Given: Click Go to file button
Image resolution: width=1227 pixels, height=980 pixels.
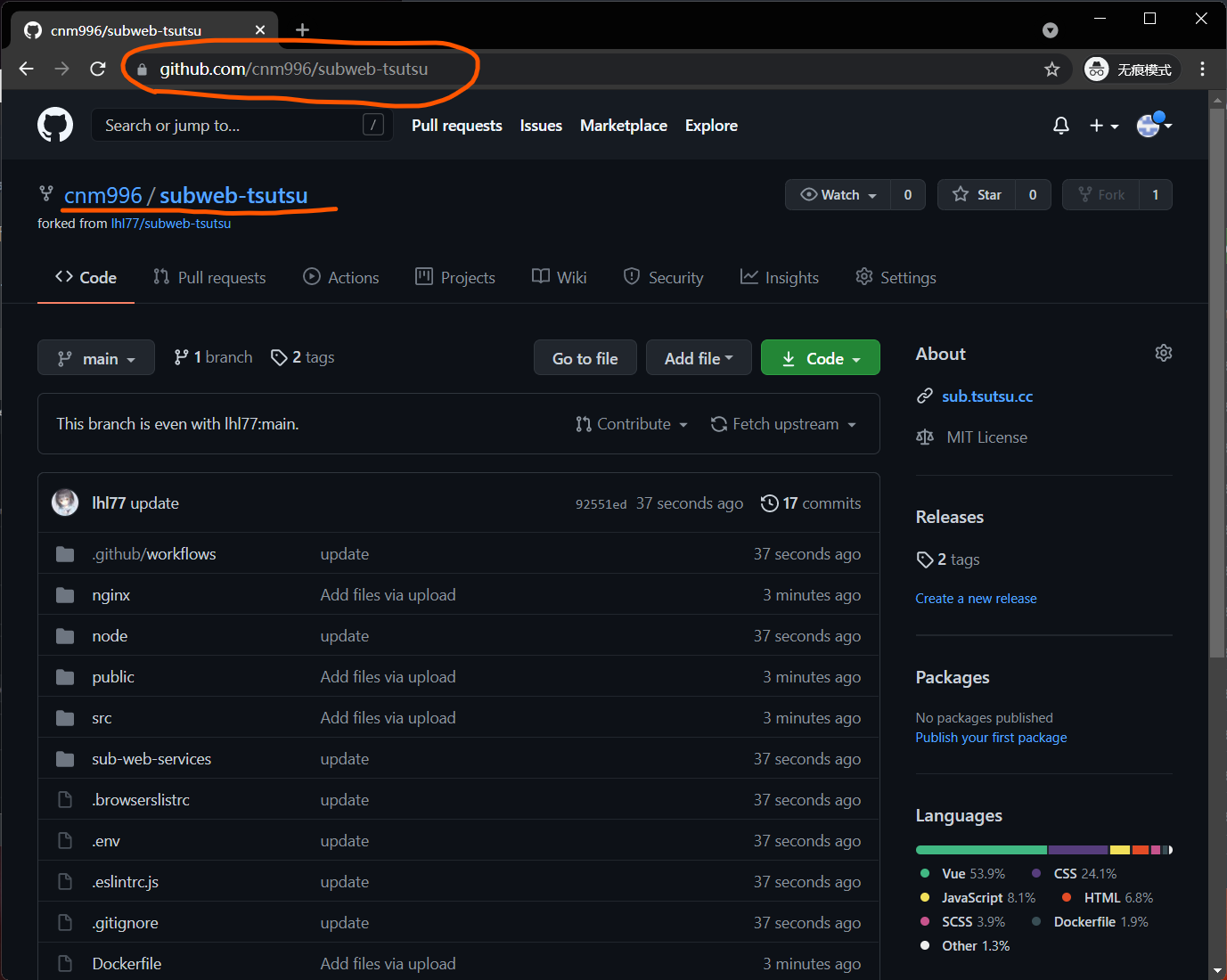Looking at the screenshot, I should coord(585,358).
